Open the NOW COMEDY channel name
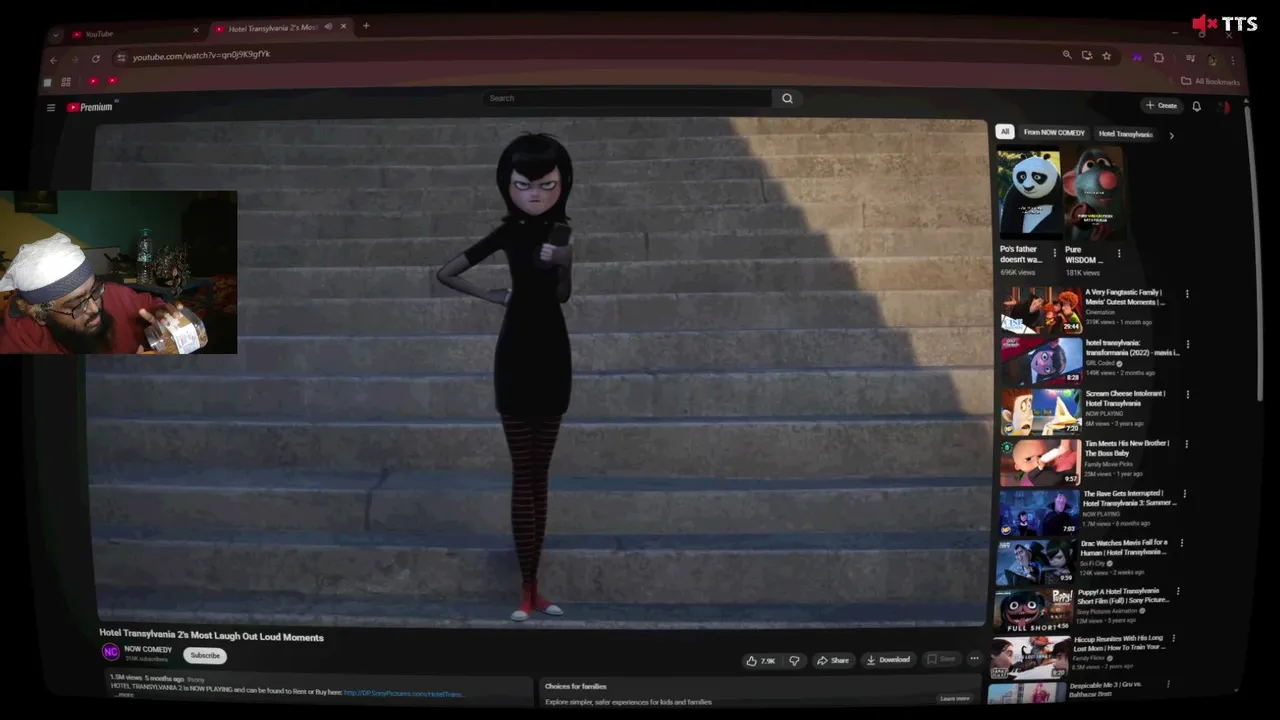Viewport: 1280px width, 720px height. click(148, 649)
